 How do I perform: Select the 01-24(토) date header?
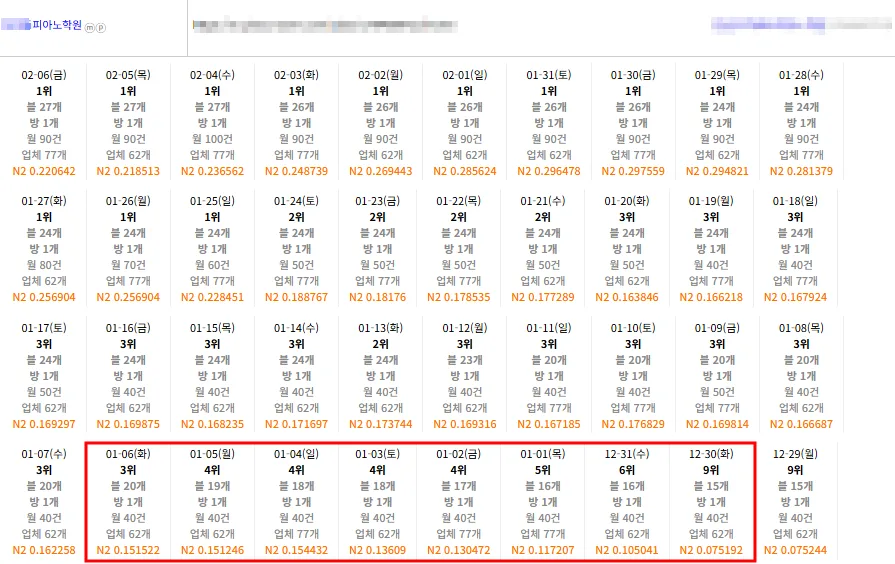pos(296,201)
